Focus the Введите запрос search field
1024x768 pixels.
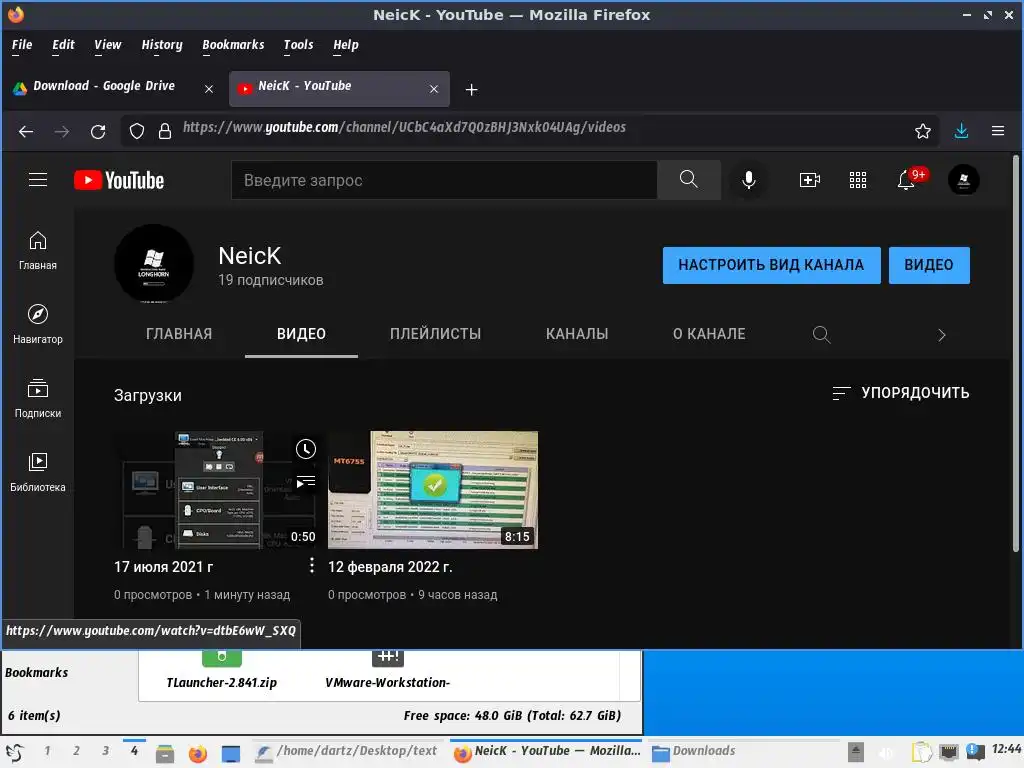[x=444, y=180]
